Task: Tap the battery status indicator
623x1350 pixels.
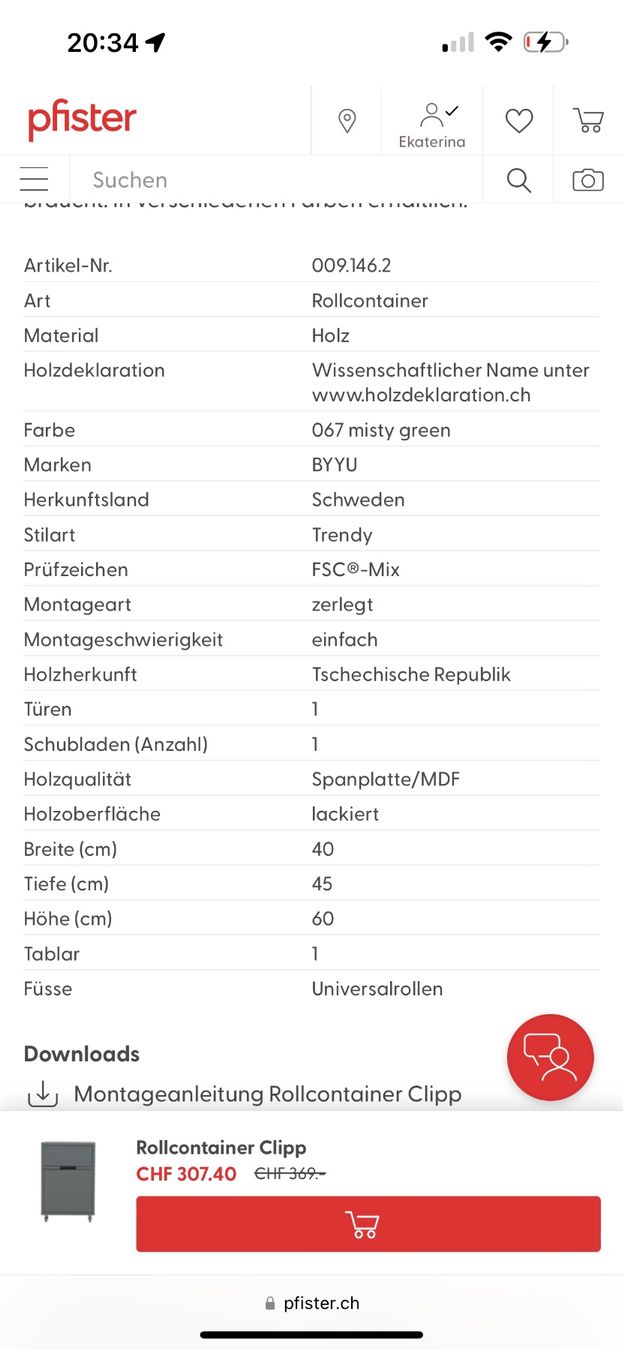Action: pos(546,42)
